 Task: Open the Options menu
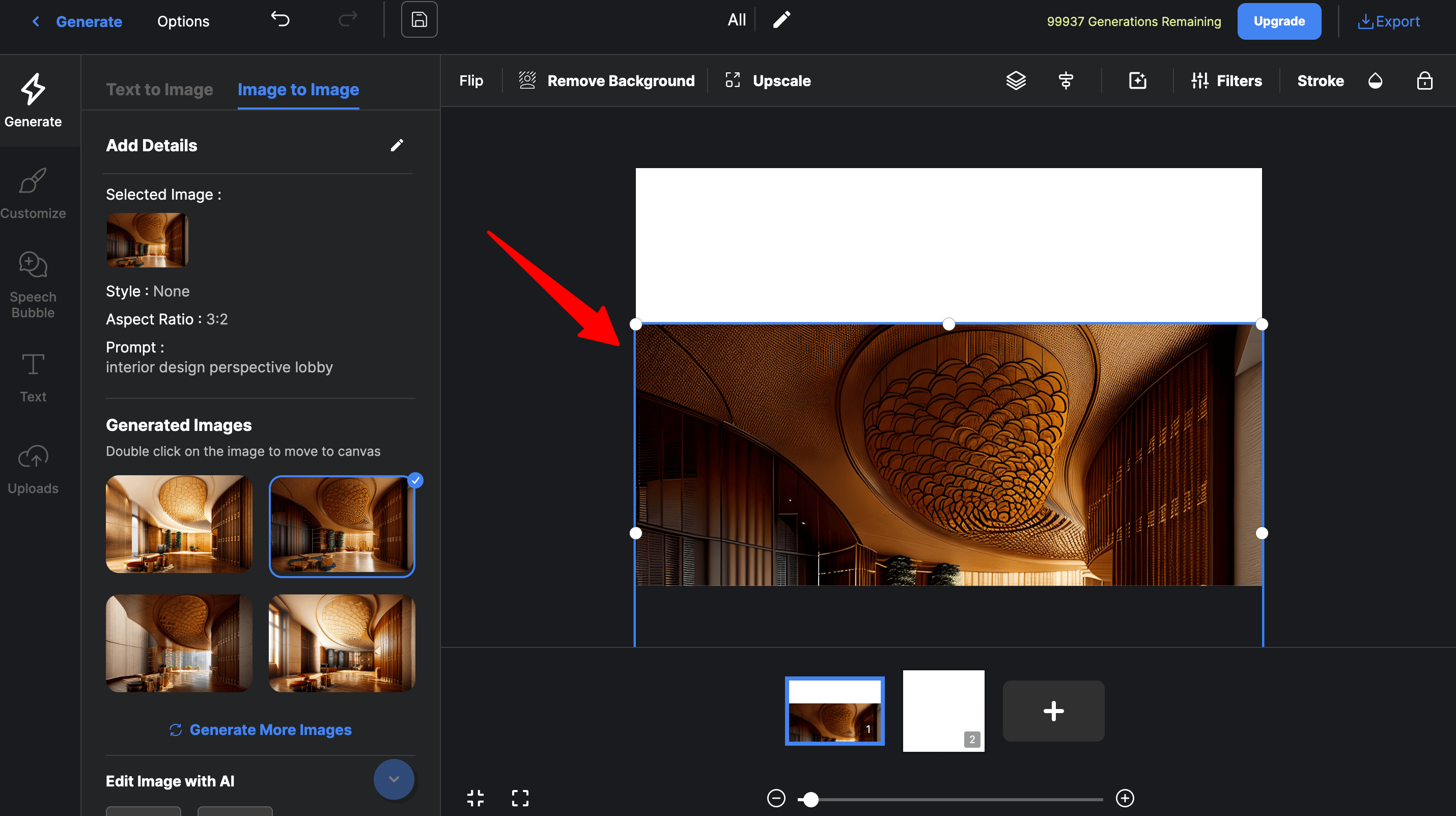click(x=183, y=21)
